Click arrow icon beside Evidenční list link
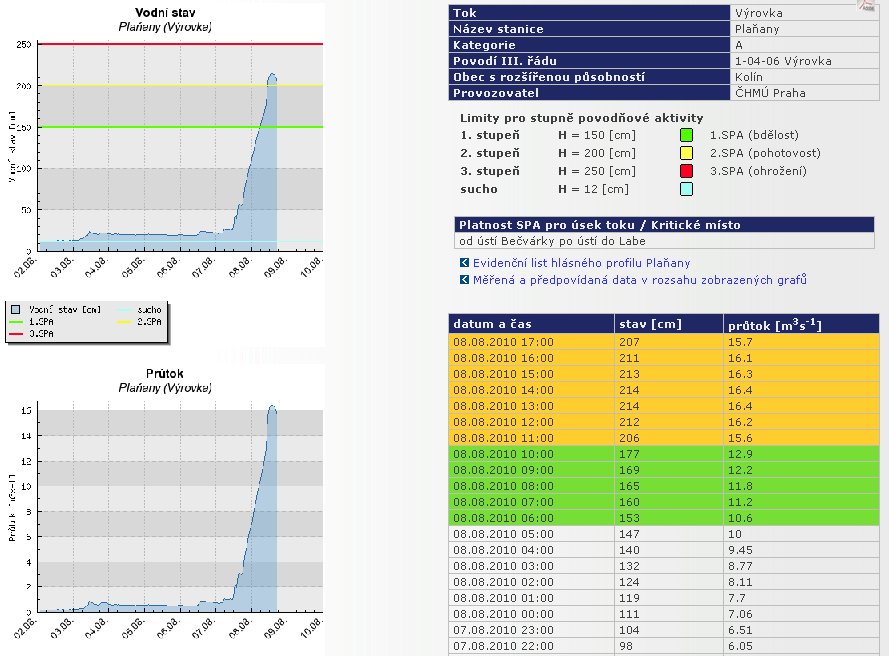Screen dimensions: 889x656 464,263
